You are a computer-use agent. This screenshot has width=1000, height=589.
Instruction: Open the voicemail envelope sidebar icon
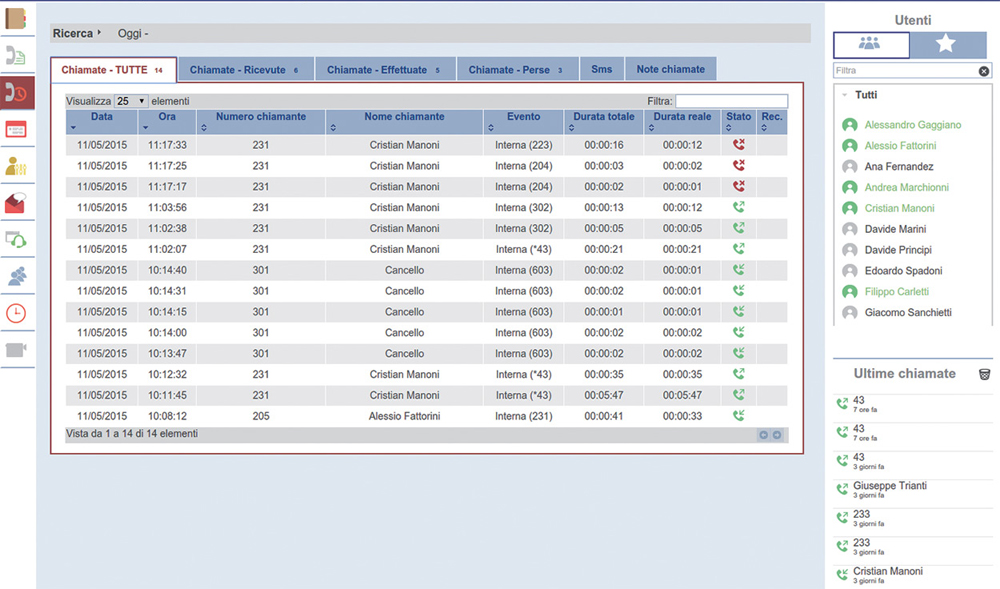pyautogui.click(x=17, y=203)
